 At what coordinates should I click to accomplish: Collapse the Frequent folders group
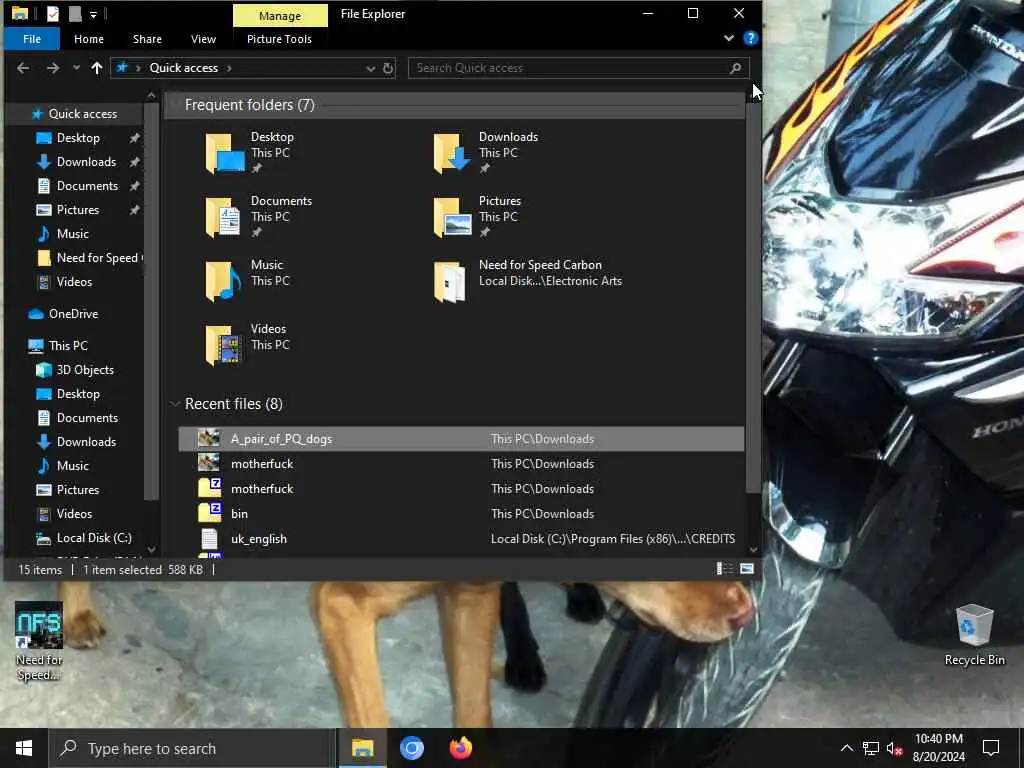[x=174, y=104]
